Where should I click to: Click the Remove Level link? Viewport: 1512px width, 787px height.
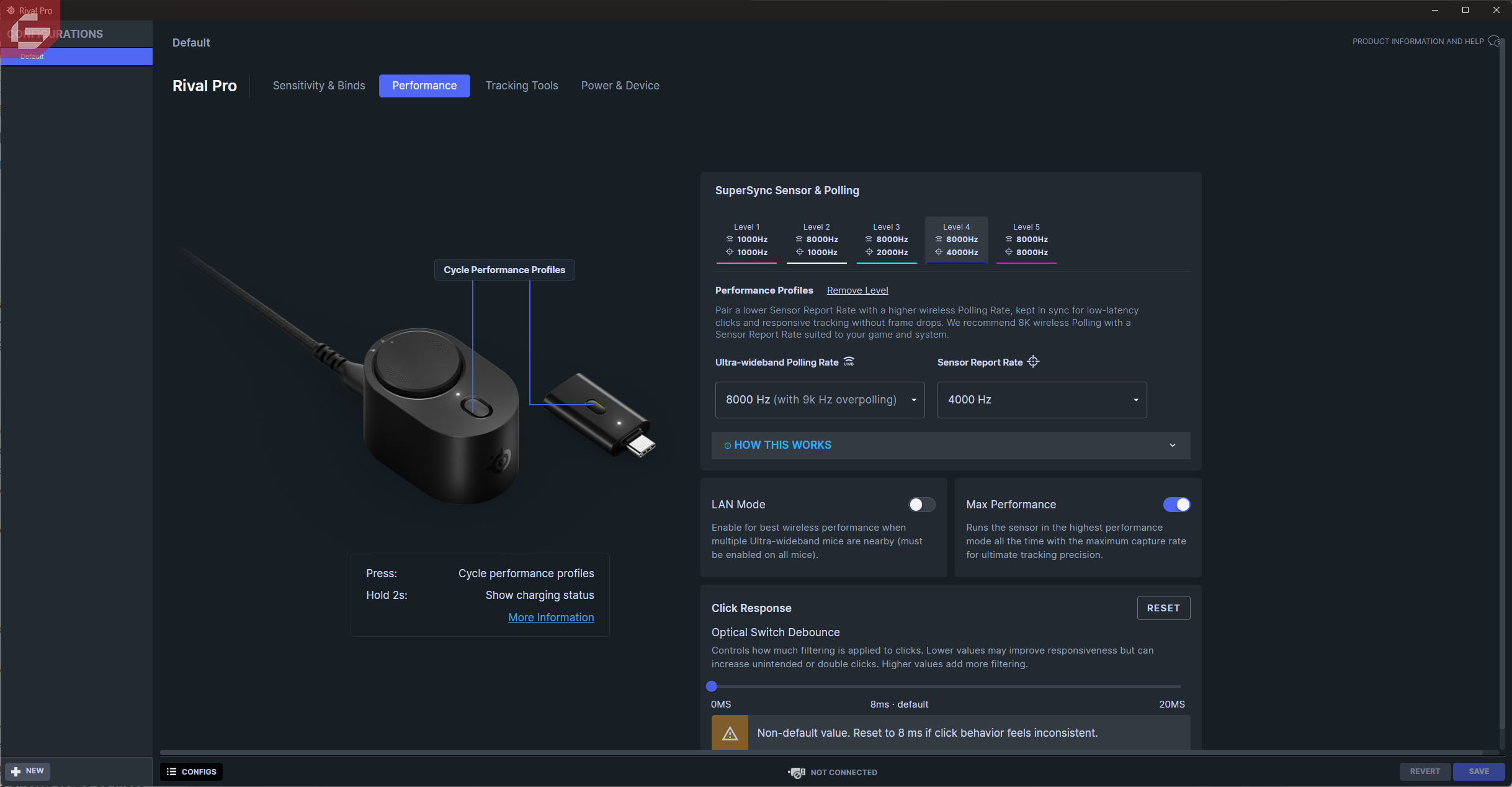tap(857, 290)
